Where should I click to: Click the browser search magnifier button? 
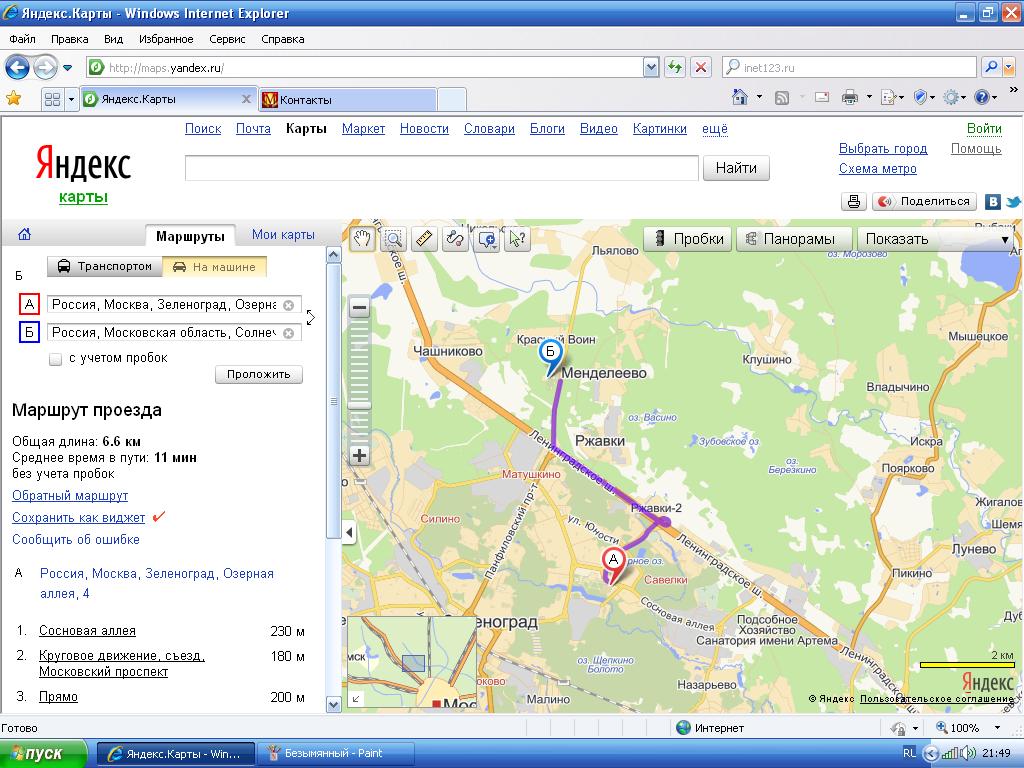tap(991, 67)
